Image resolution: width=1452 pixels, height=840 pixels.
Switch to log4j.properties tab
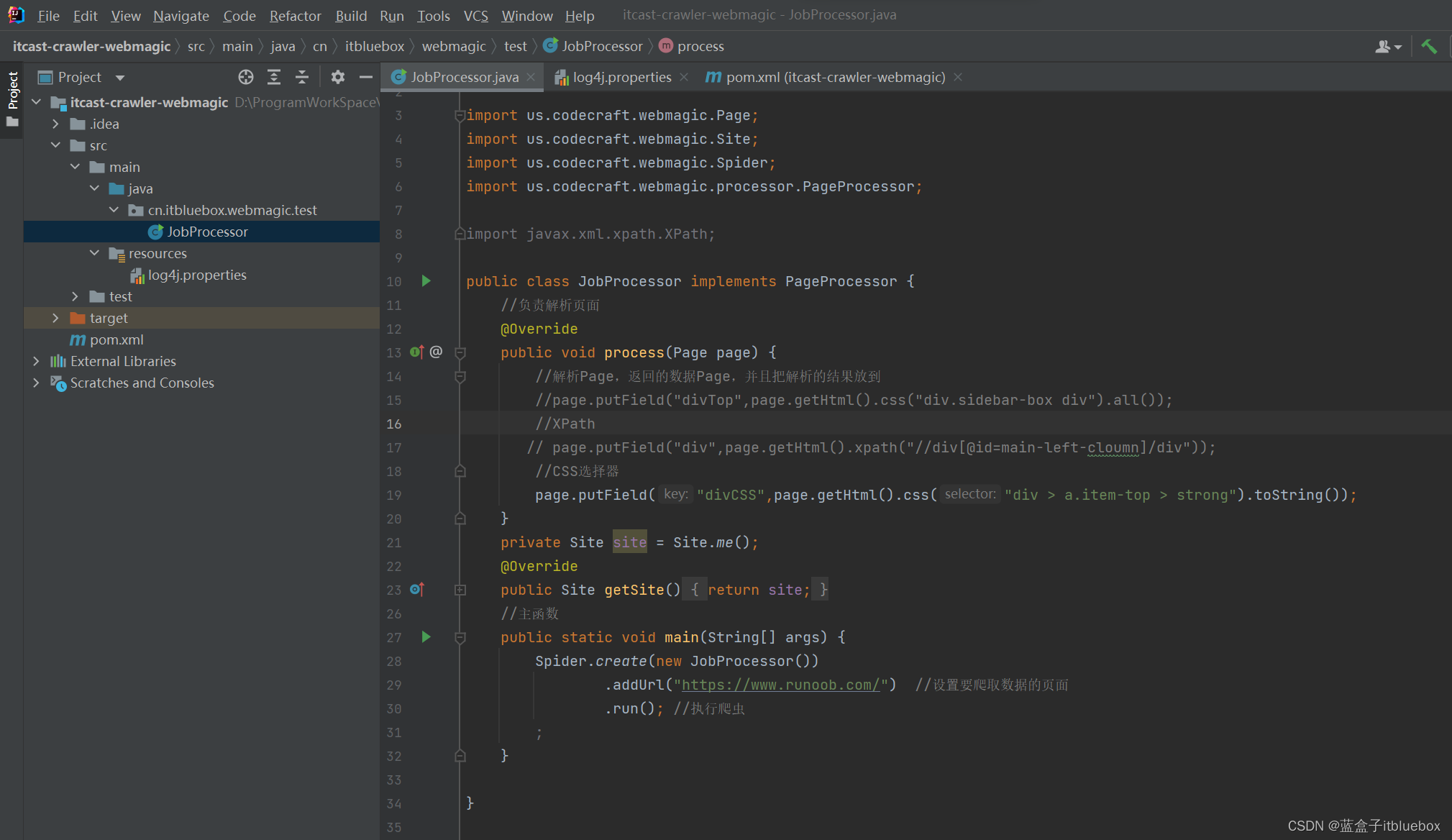pyautogui.click(x=621, y=77)
